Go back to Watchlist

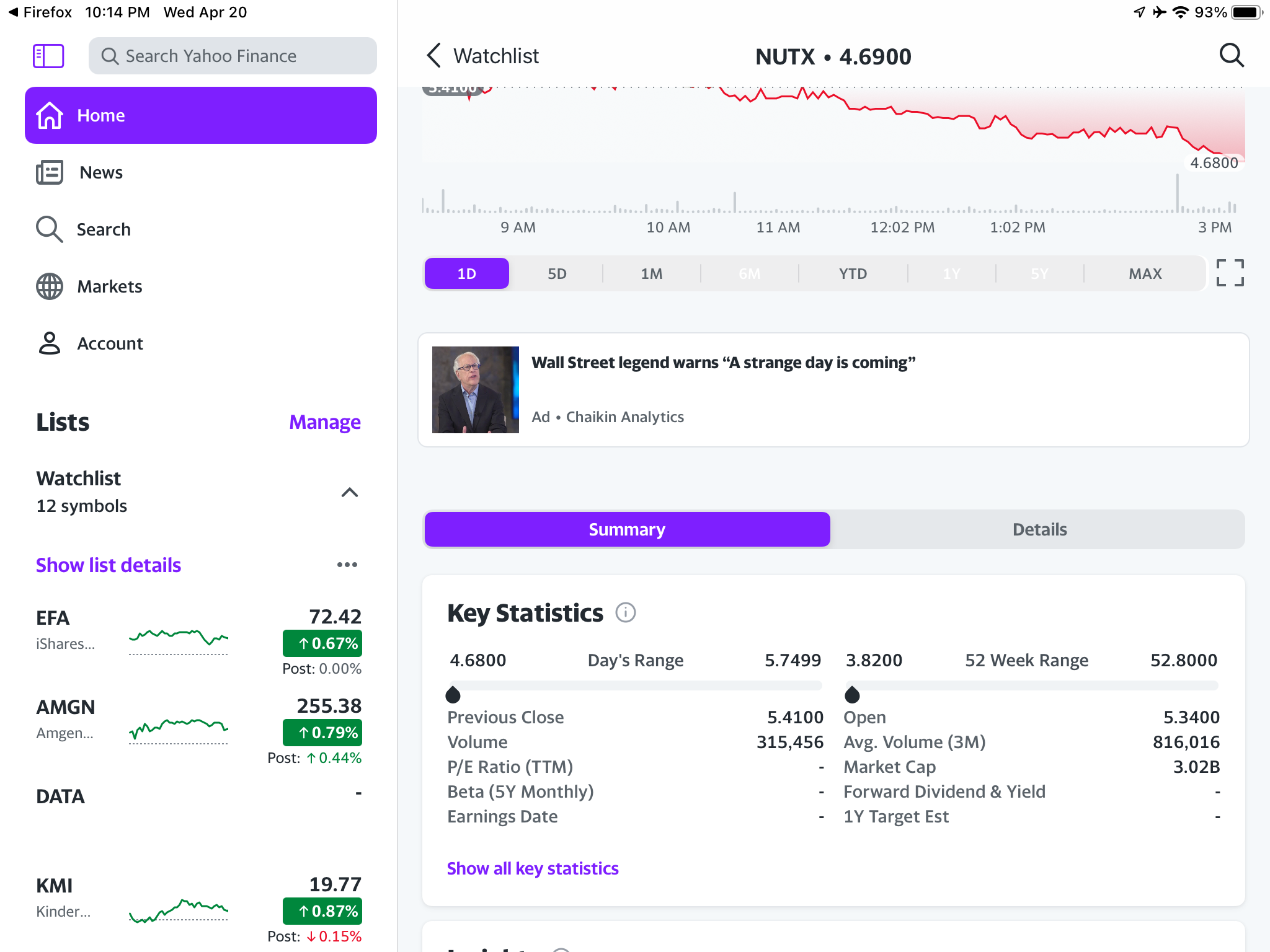coord(482,56)
